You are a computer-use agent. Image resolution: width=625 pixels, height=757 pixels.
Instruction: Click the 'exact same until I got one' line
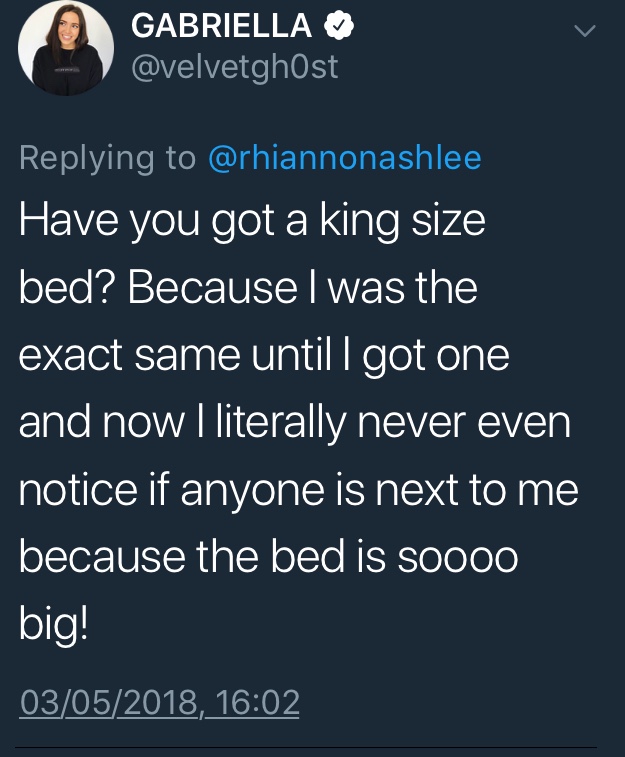pos(264,356)
